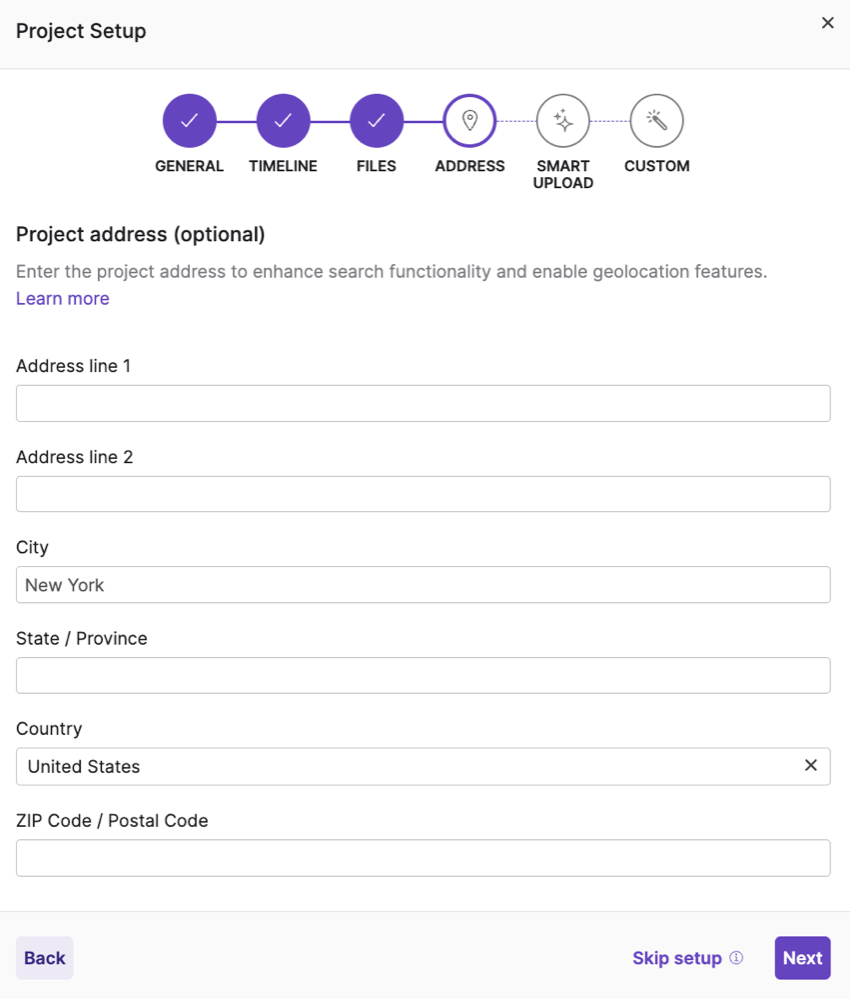Open the Learn more link
The image size is (850, 999).
(x=62, y=298)
